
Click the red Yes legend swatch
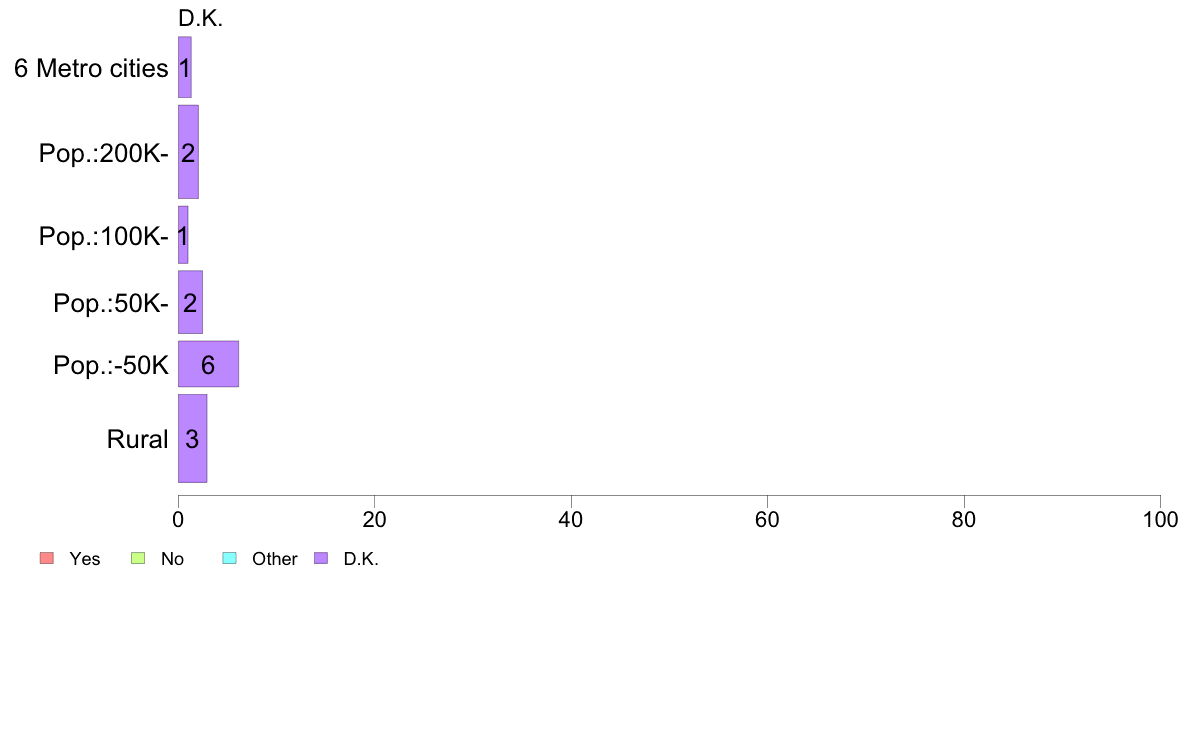tap(47, 559)
